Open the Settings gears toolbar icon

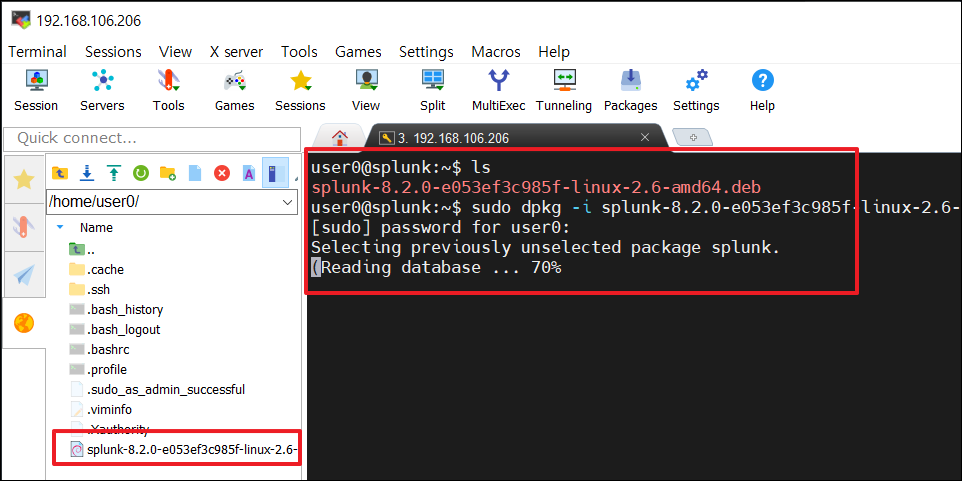(x=696, y=90)
